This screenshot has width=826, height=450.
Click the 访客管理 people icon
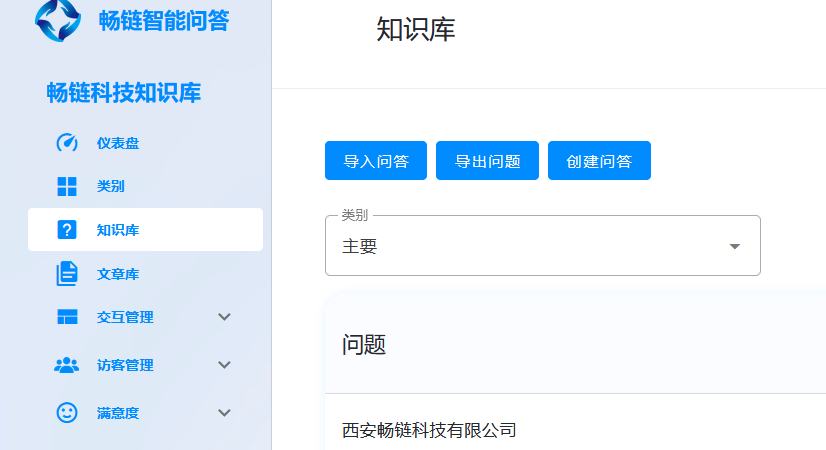(x=67, y=365)
